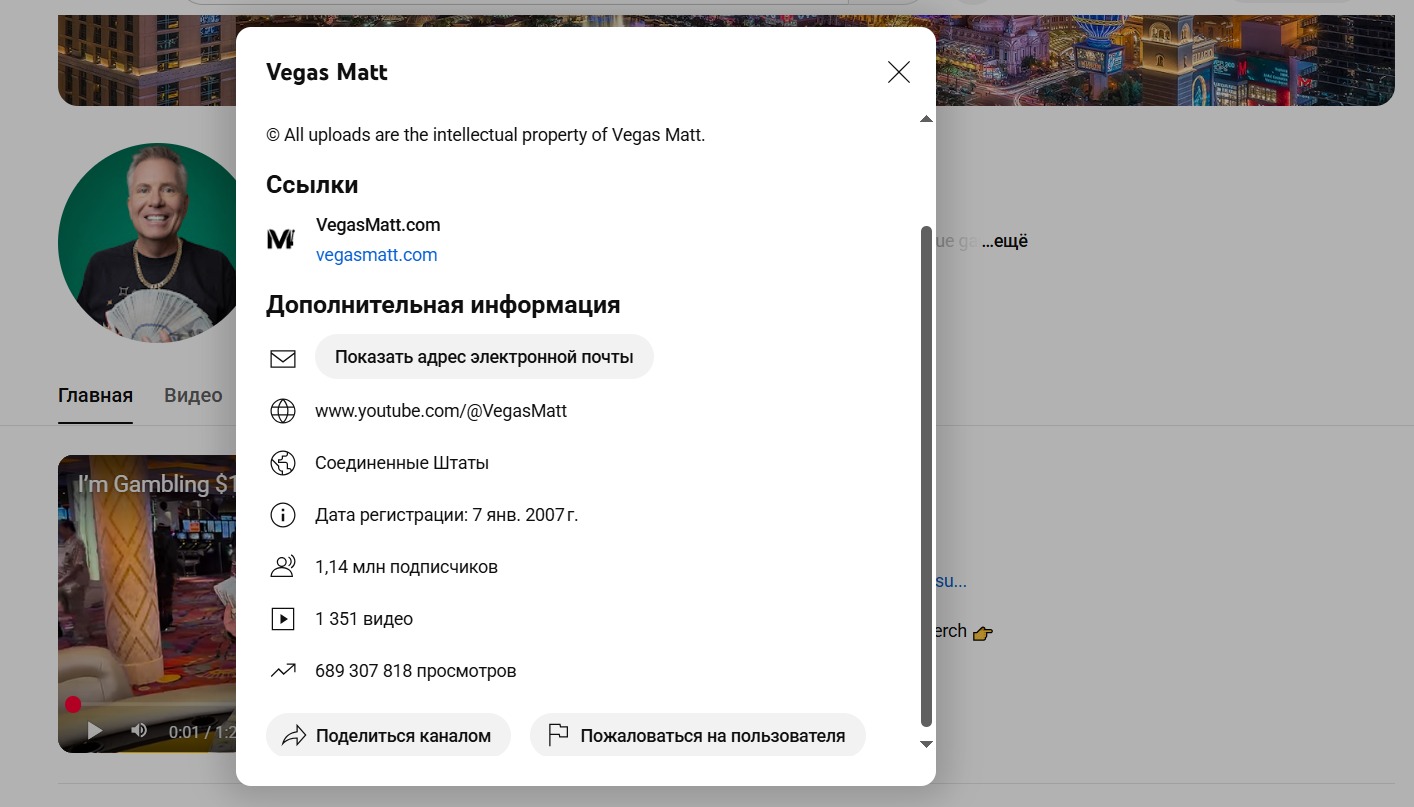Screen dimensions: 1414x807
Task: Play the featured video
Action: [x=95, y=731]
